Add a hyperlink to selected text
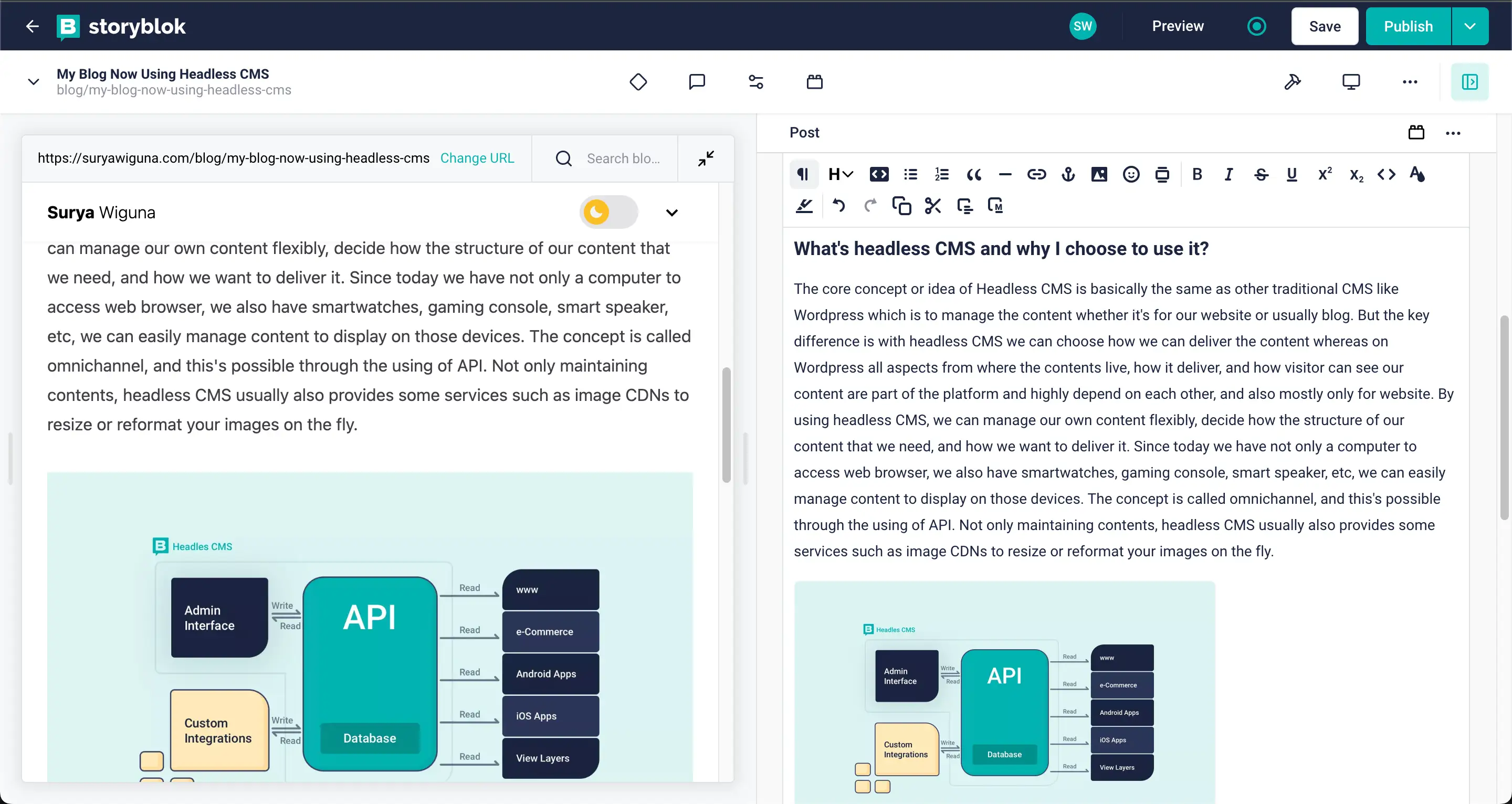The height and width of the screenshot is (804, 1512). [1036, 174]
